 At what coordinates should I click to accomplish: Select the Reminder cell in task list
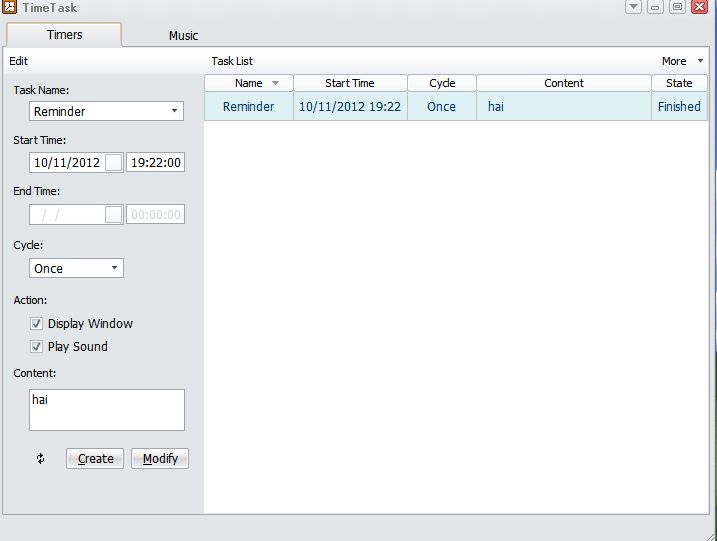tap(249, 107)
